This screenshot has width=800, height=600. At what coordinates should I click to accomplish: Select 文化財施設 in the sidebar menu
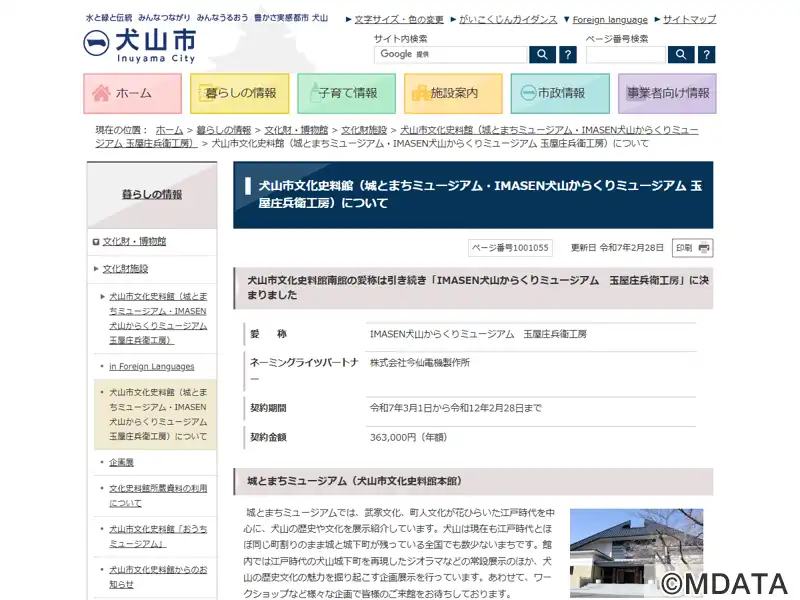[125, 269]
